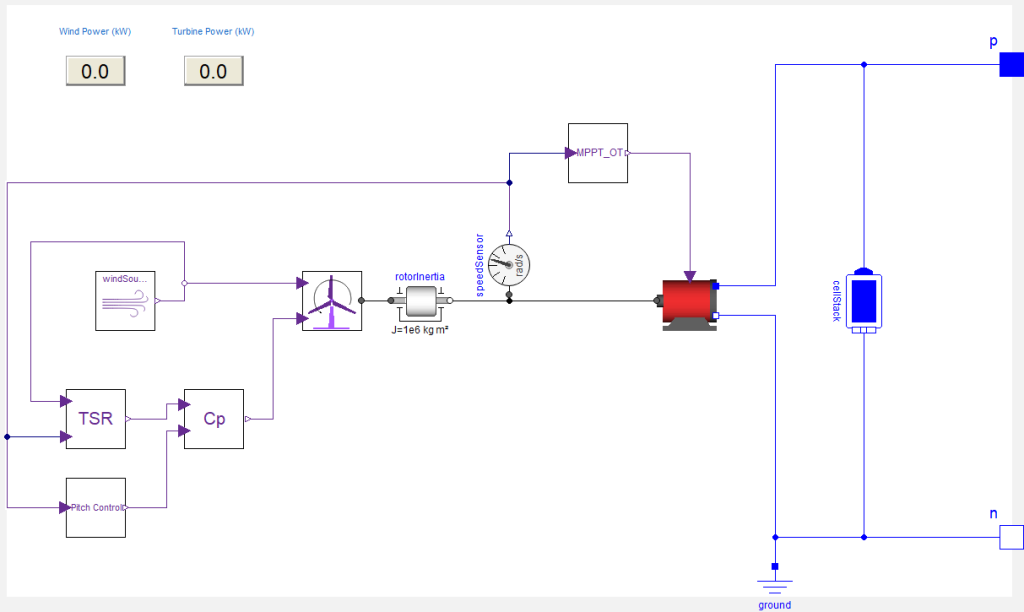This screenshot has height=612, width=1024.
Task: Select the windSource block
Action: (x=125, y=301)
